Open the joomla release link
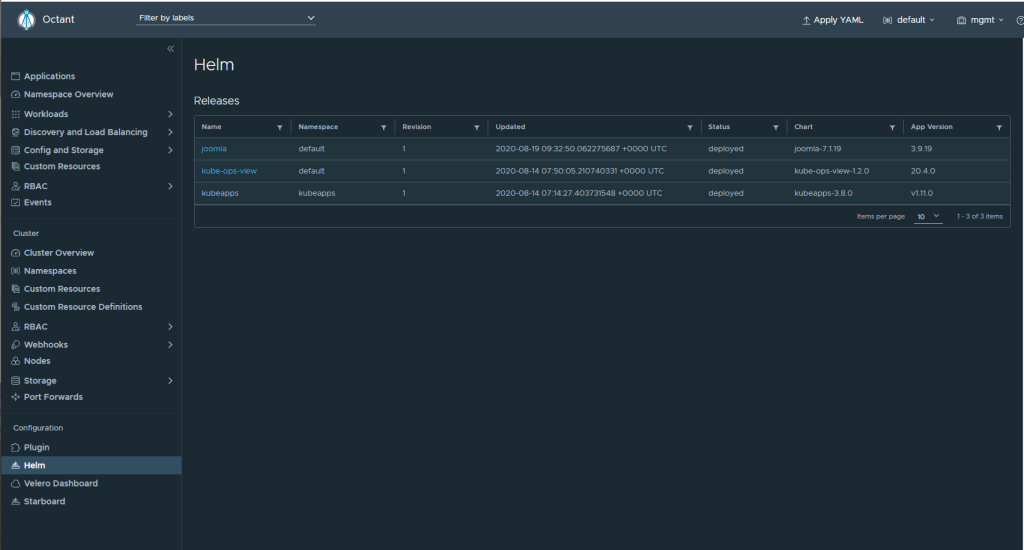 (214, 149)
